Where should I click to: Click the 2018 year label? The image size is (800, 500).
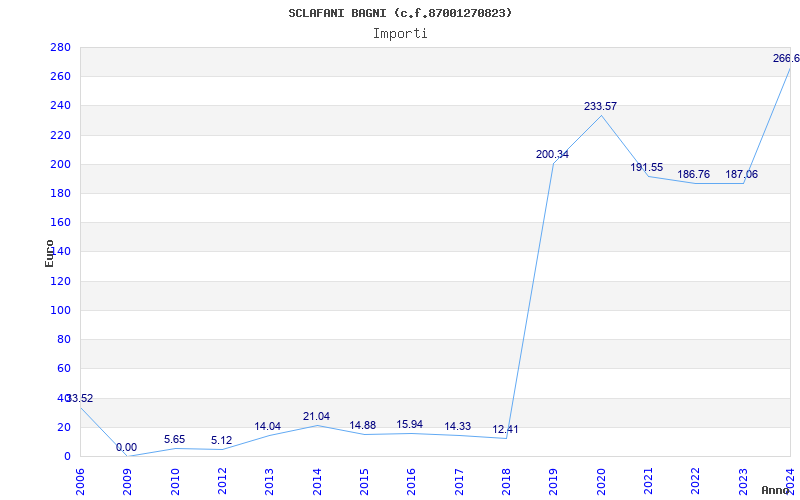pyautogui.click(x=506, y=482)
